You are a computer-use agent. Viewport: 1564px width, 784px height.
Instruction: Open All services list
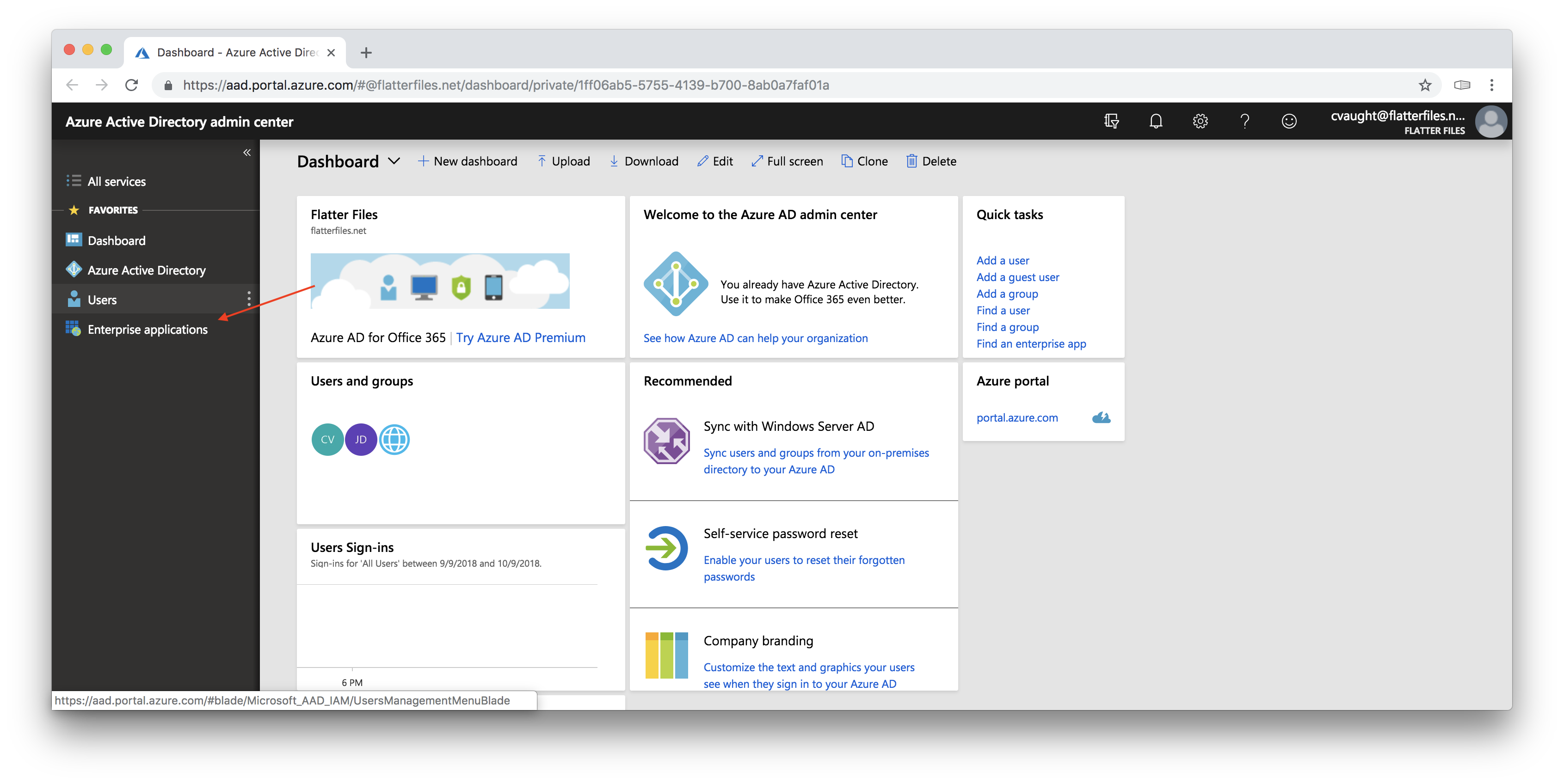[x=116, y=181]
